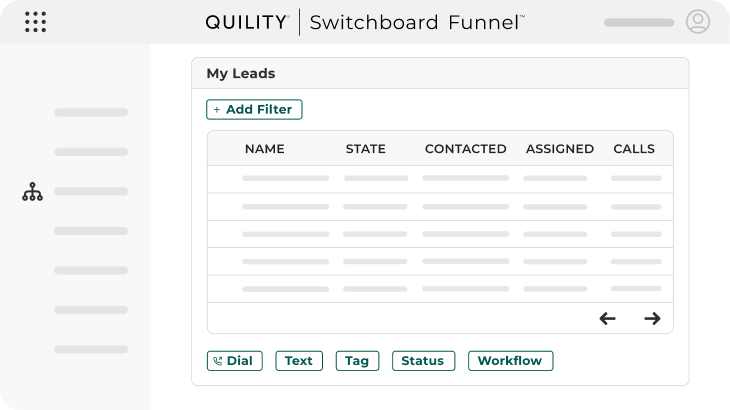This screenshot has width=730, height=410.
Task: Select the last sidebar menu item
Action: pyautogui.click(x=91, y=349)
